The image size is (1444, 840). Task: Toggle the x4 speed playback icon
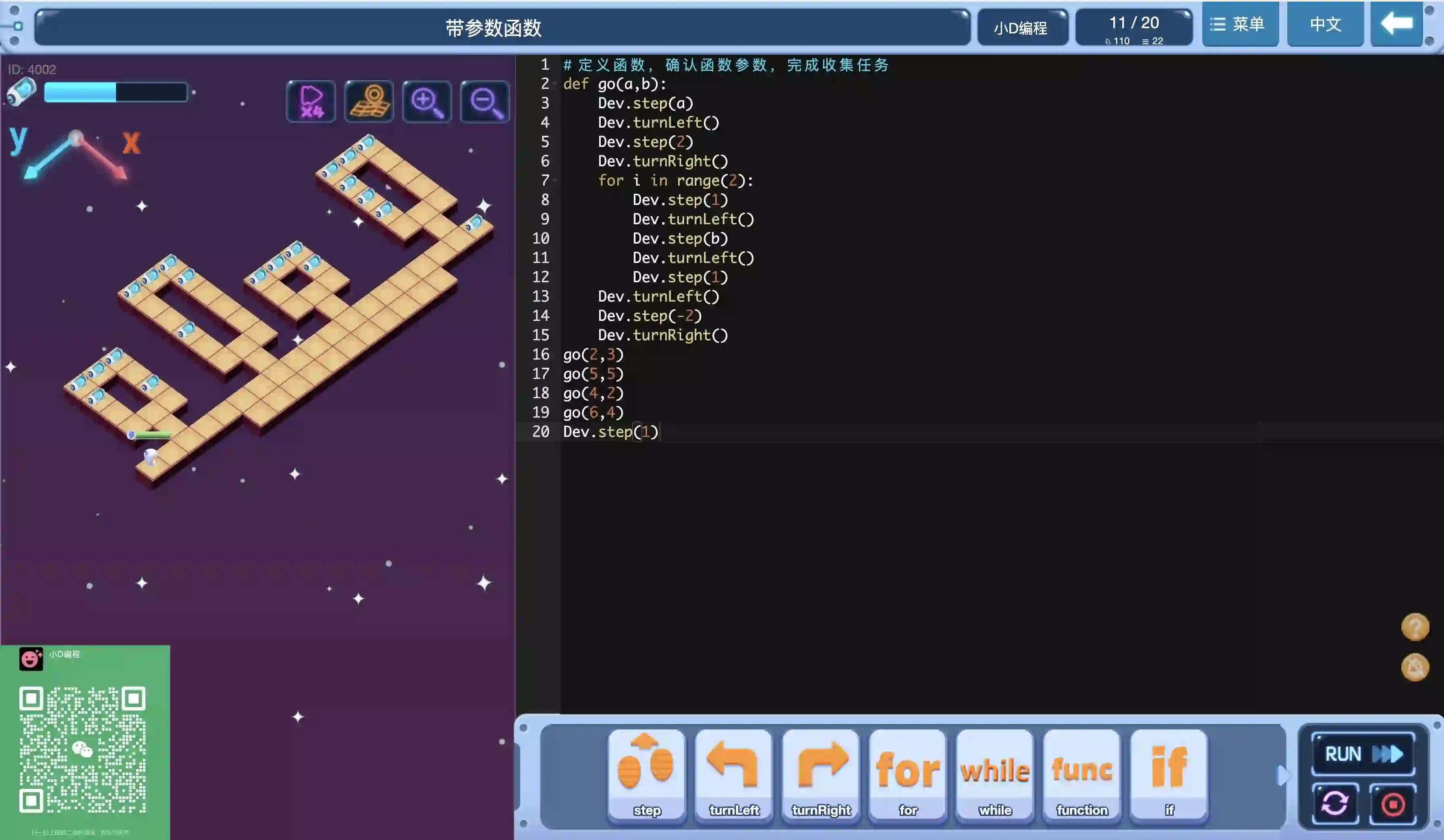click(x=311, y=102)
